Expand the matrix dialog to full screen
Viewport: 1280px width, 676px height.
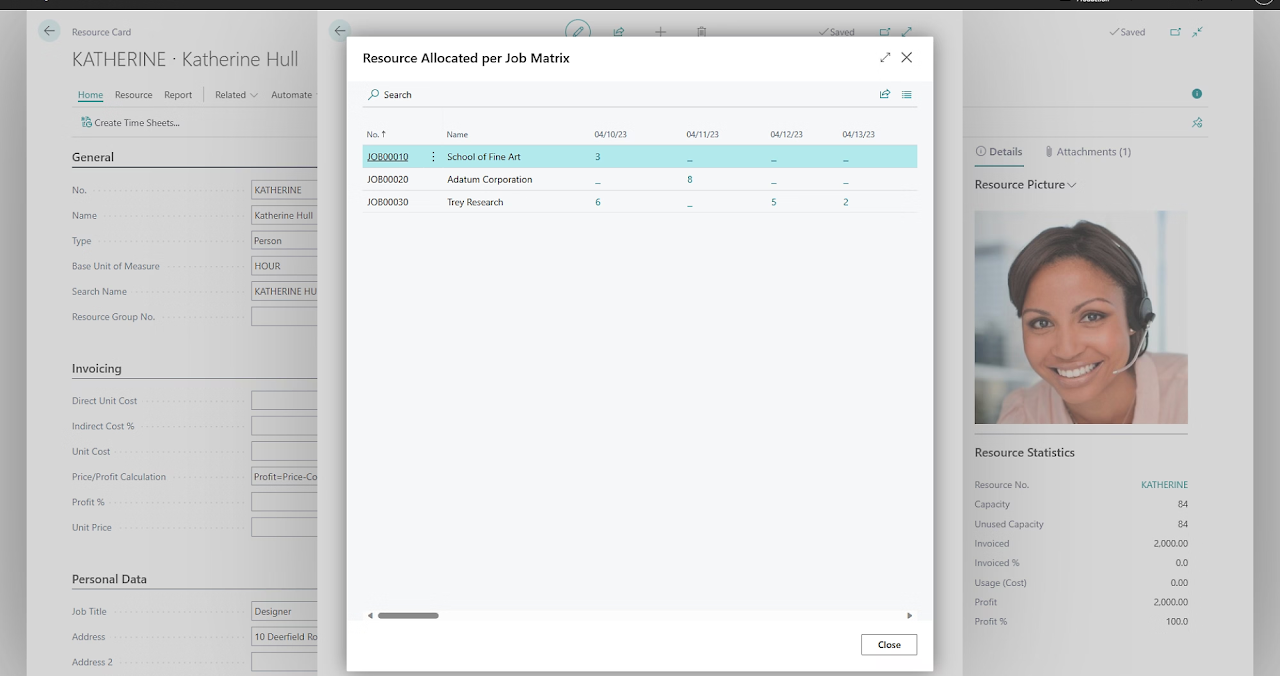tap(885, 58)
